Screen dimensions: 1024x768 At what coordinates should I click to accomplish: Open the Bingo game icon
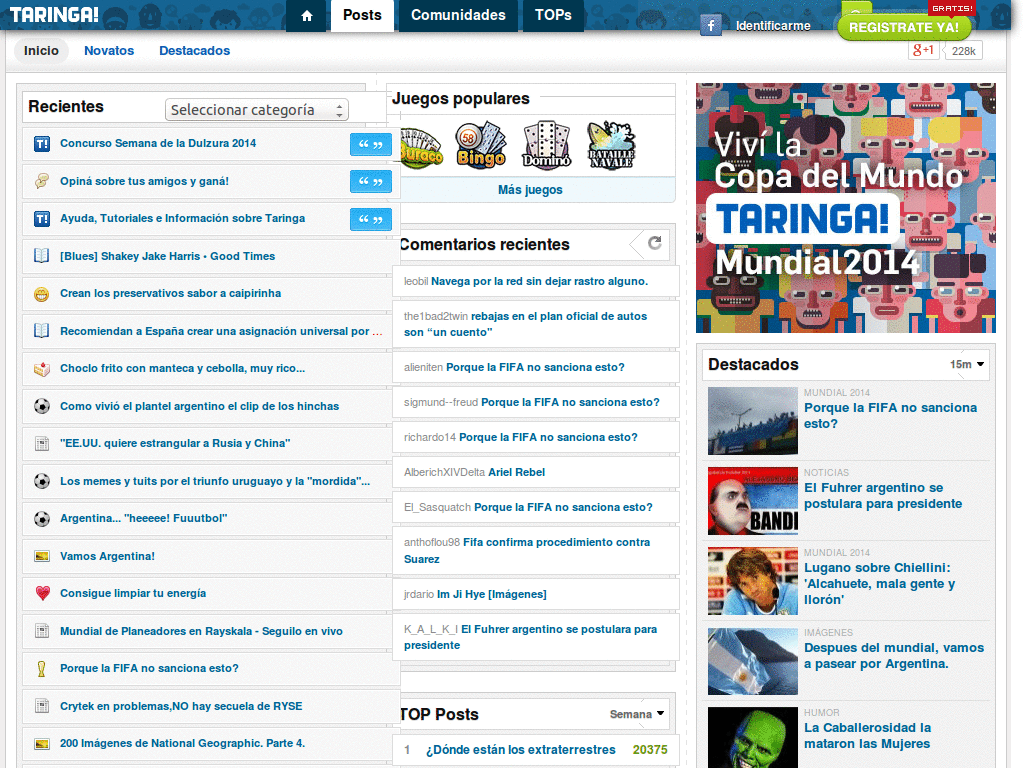tap(481, 145)
